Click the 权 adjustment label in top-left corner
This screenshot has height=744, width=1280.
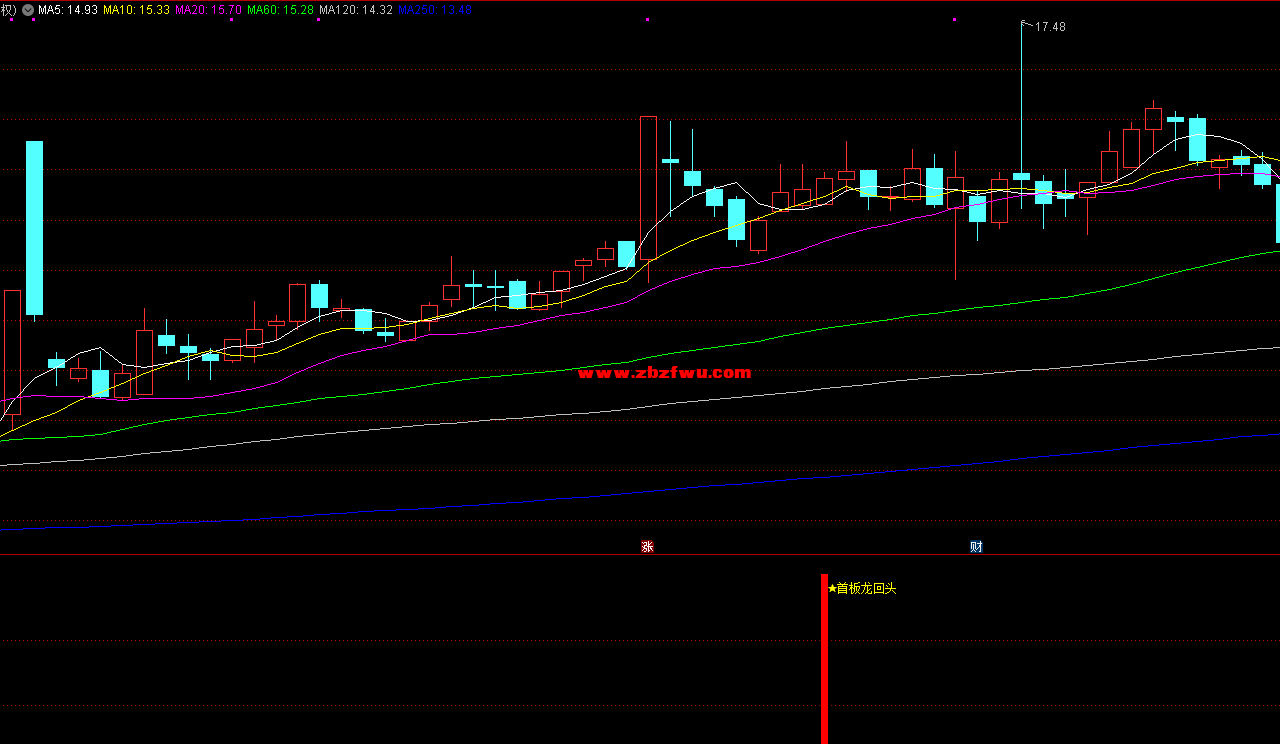tap(8, 9)
